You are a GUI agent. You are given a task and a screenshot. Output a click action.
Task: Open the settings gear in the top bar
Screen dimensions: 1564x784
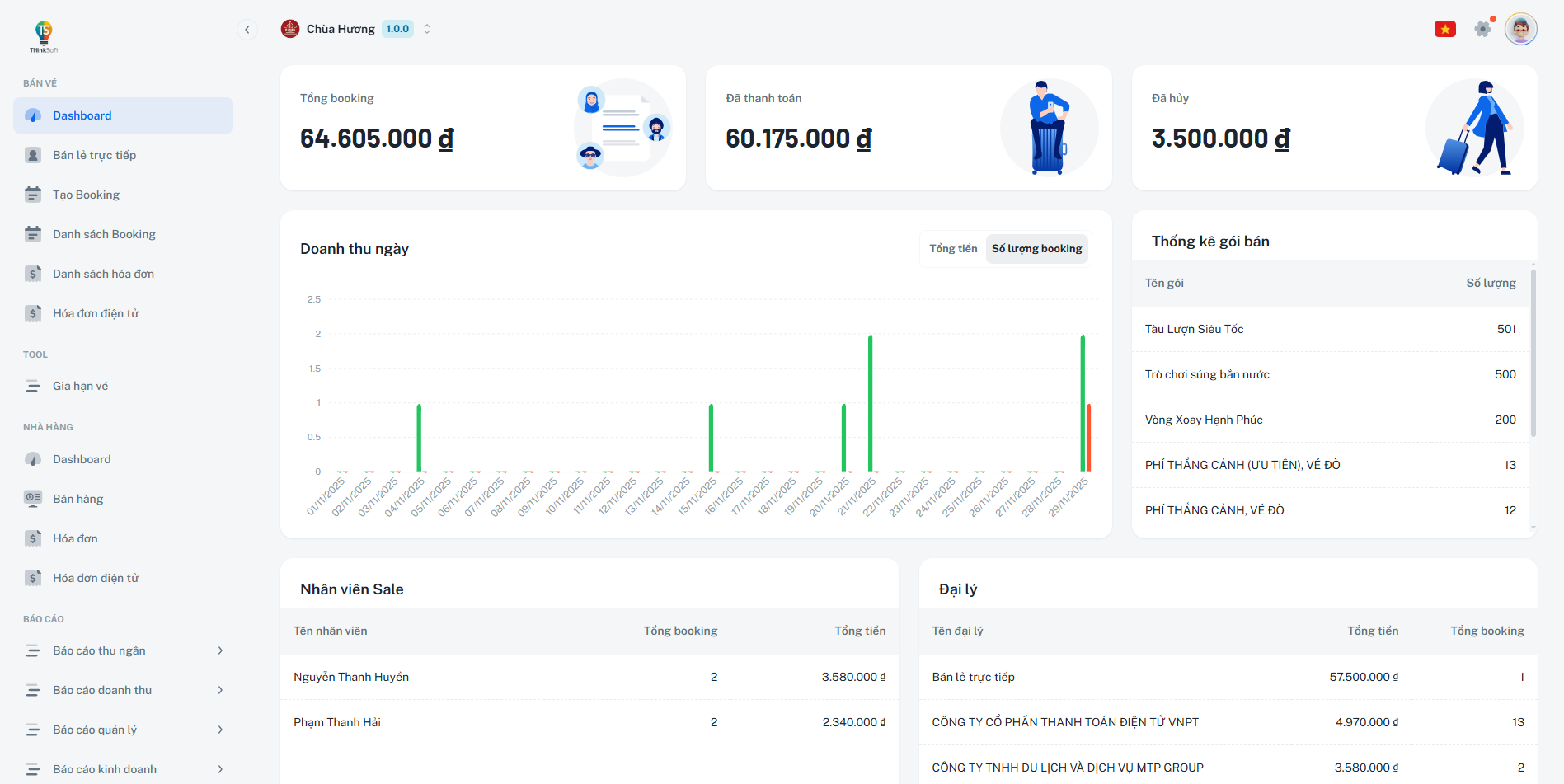point(1482,28)
